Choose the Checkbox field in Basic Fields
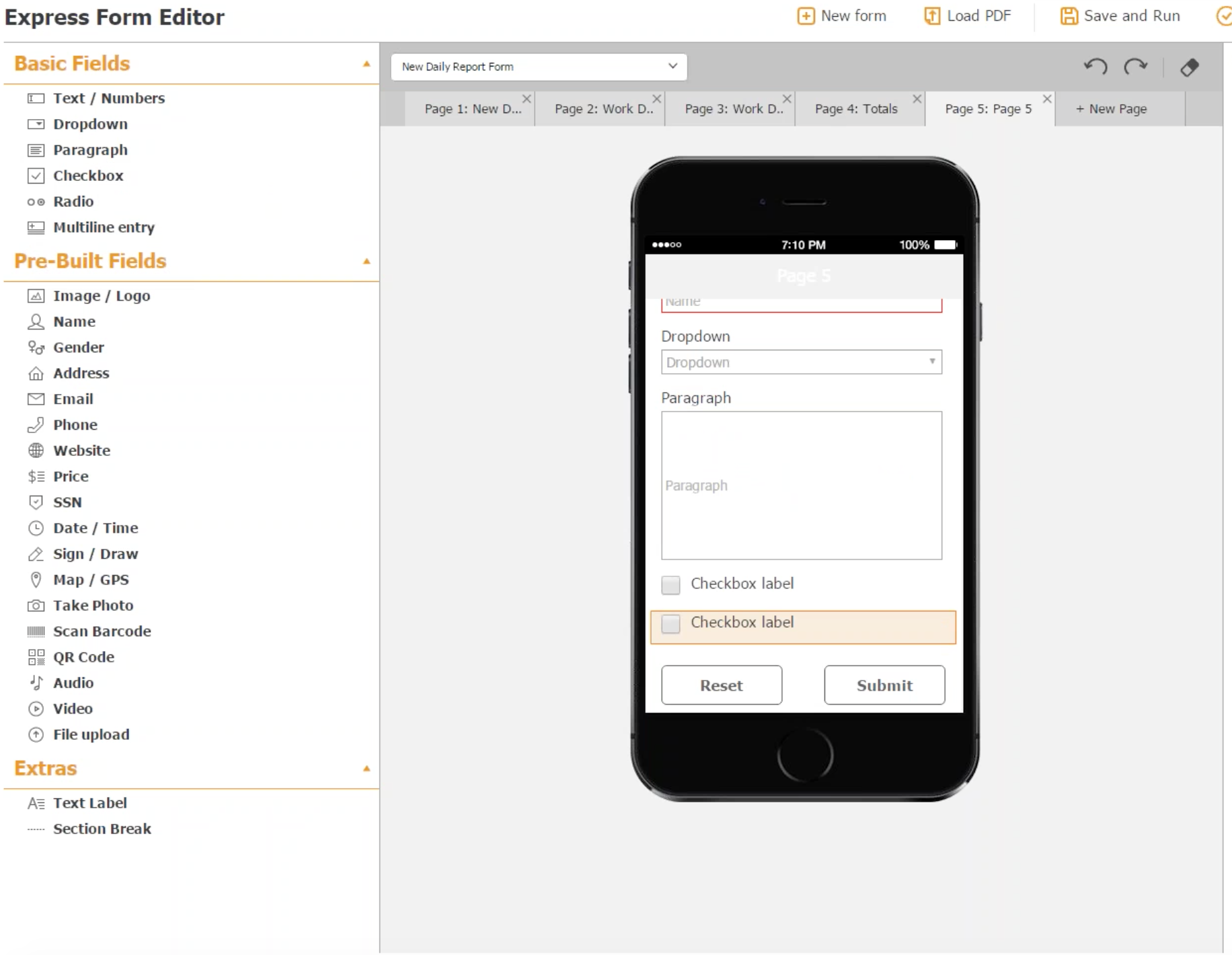 (x=88, y=176)
